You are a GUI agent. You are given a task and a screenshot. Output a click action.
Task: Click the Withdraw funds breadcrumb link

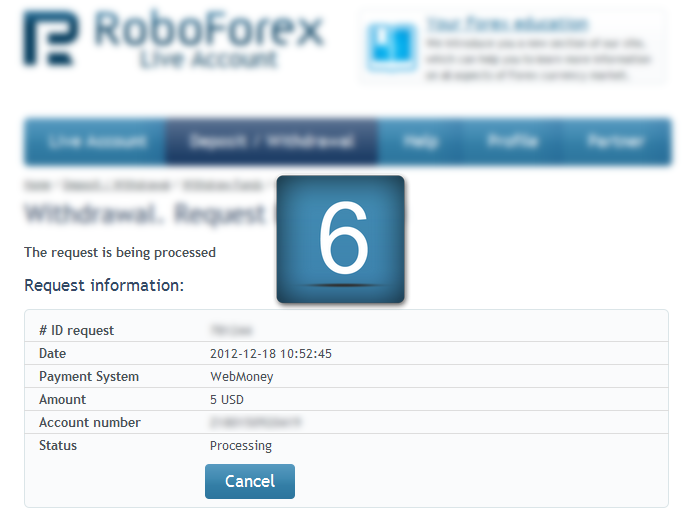pyautogui.click(x=222, y=185)
